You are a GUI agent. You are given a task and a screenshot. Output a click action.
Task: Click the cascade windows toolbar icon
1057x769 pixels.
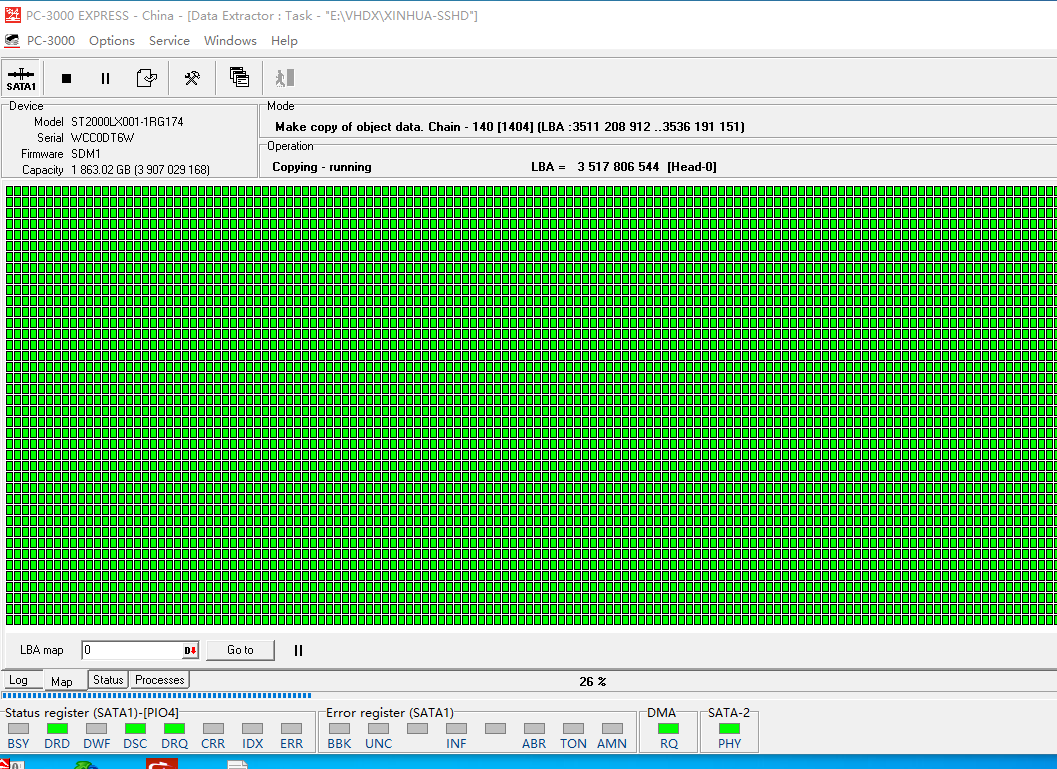tap(238, 77)
